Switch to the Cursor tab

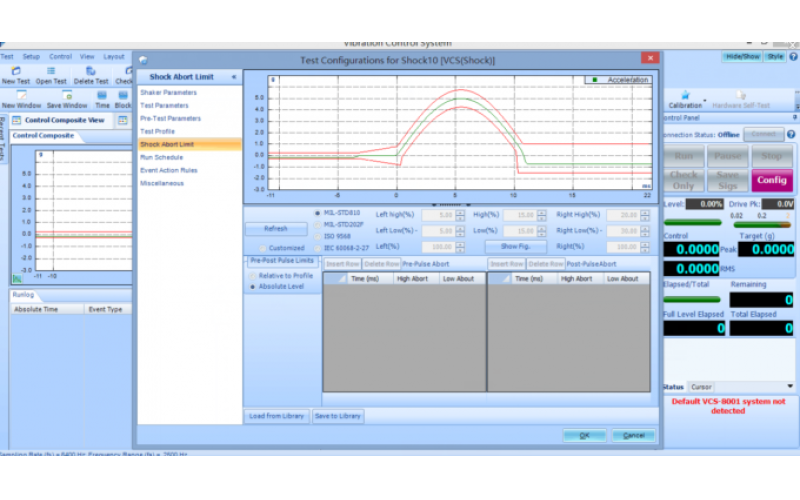701,387
